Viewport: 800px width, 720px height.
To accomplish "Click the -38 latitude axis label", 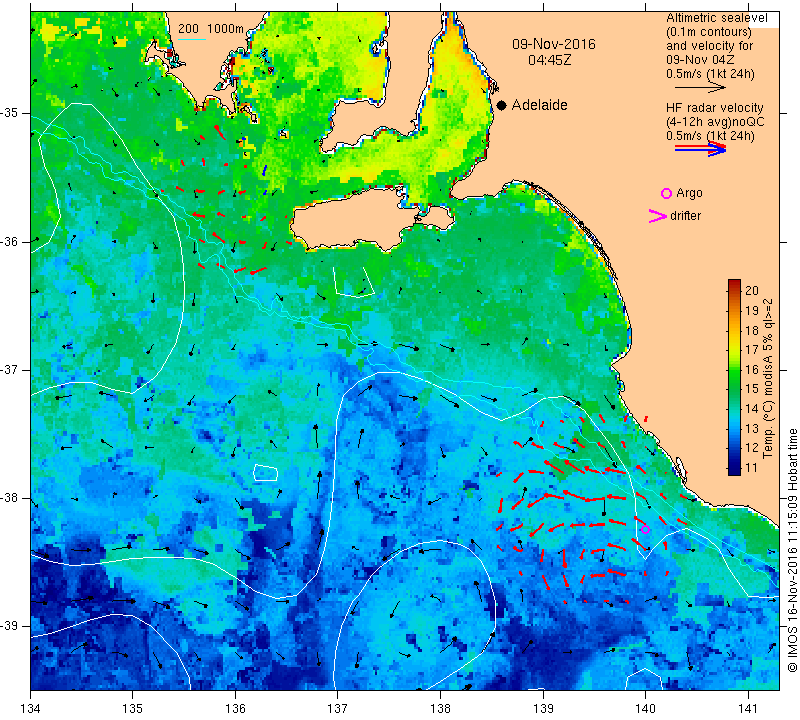I will (10, 498).
